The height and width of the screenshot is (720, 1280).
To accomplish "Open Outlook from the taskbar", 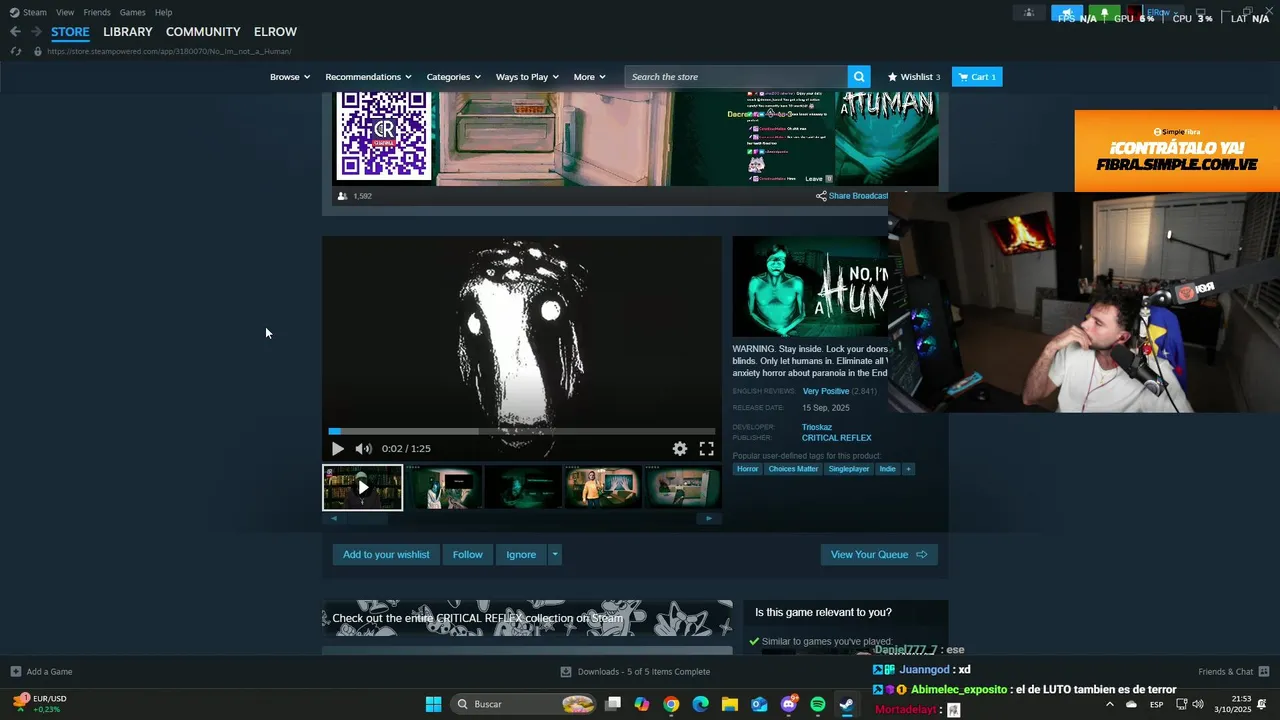I will [759, 704].
